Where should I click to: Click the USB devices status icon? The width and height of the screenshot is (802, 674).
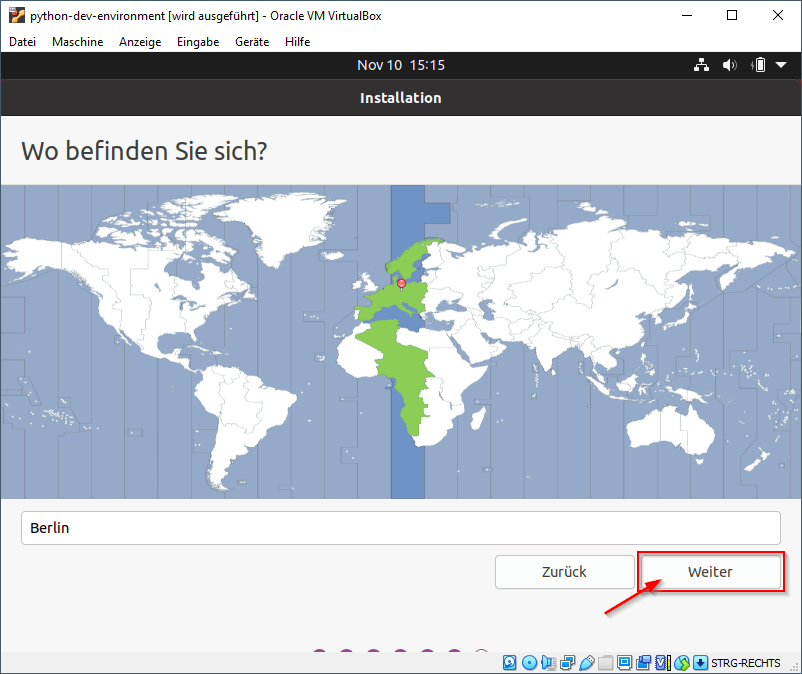pos(588,663)
